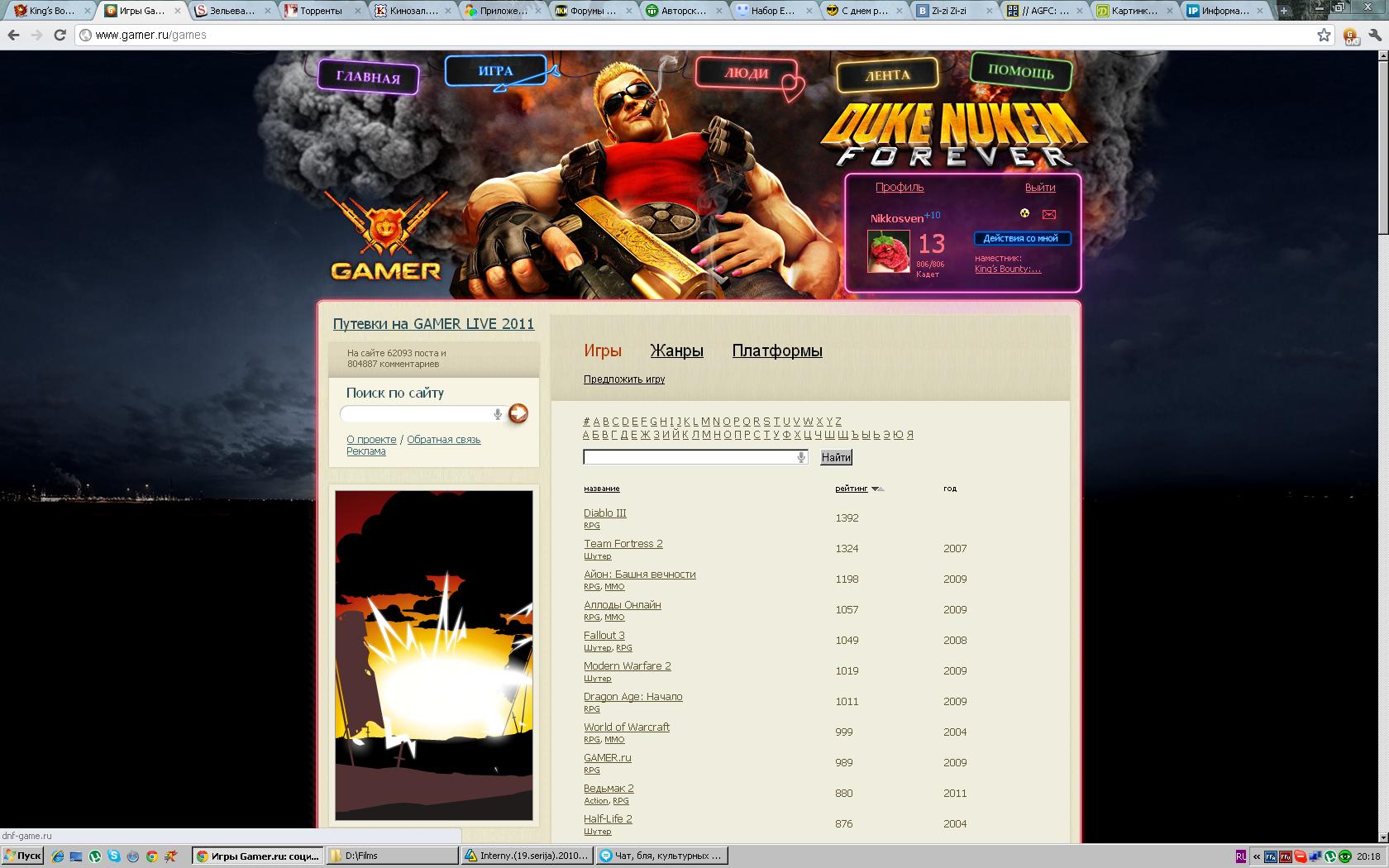Launch Skype from quick launch bar
This screenshot has height=868, width=1389.
[x=113, y=856]
